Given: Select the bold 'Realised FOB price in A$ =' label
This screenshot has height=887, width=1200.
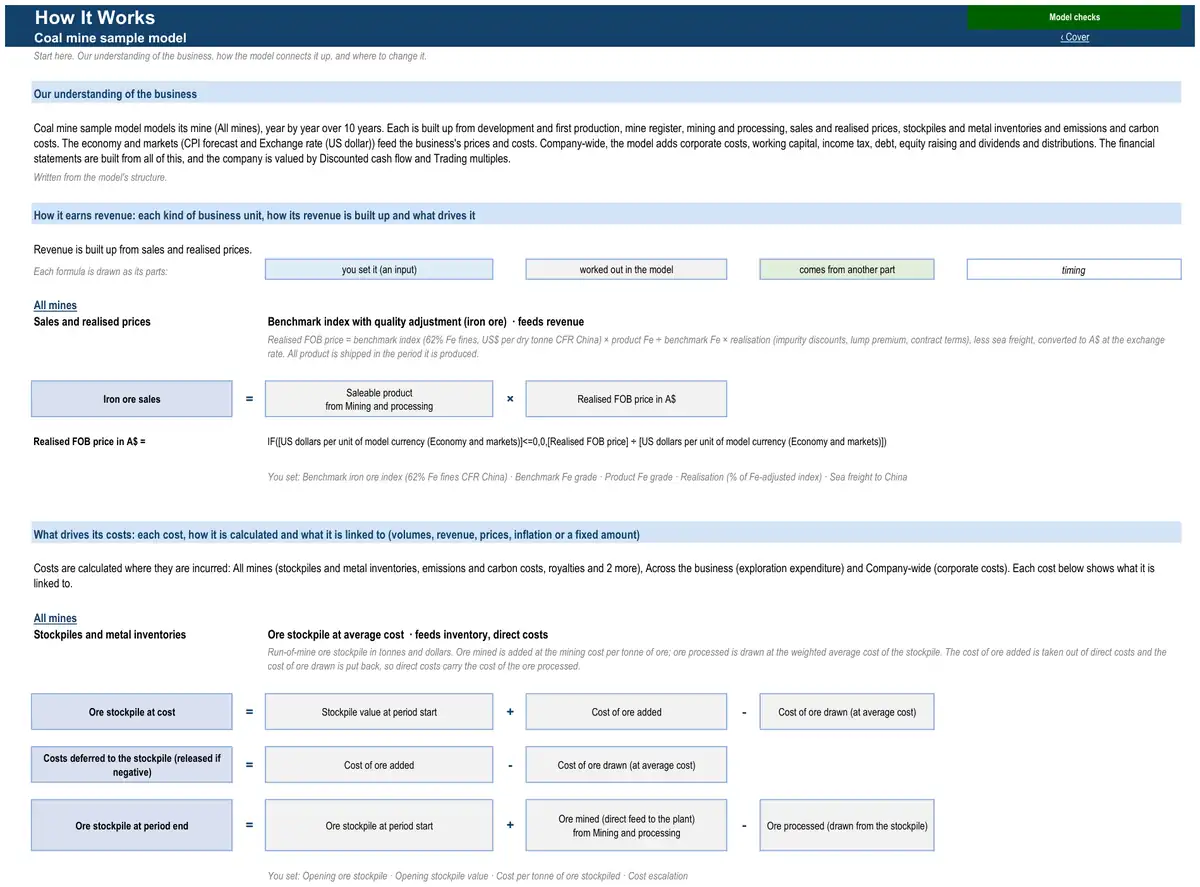Looking at the screenshot, I should pos(90,441).
